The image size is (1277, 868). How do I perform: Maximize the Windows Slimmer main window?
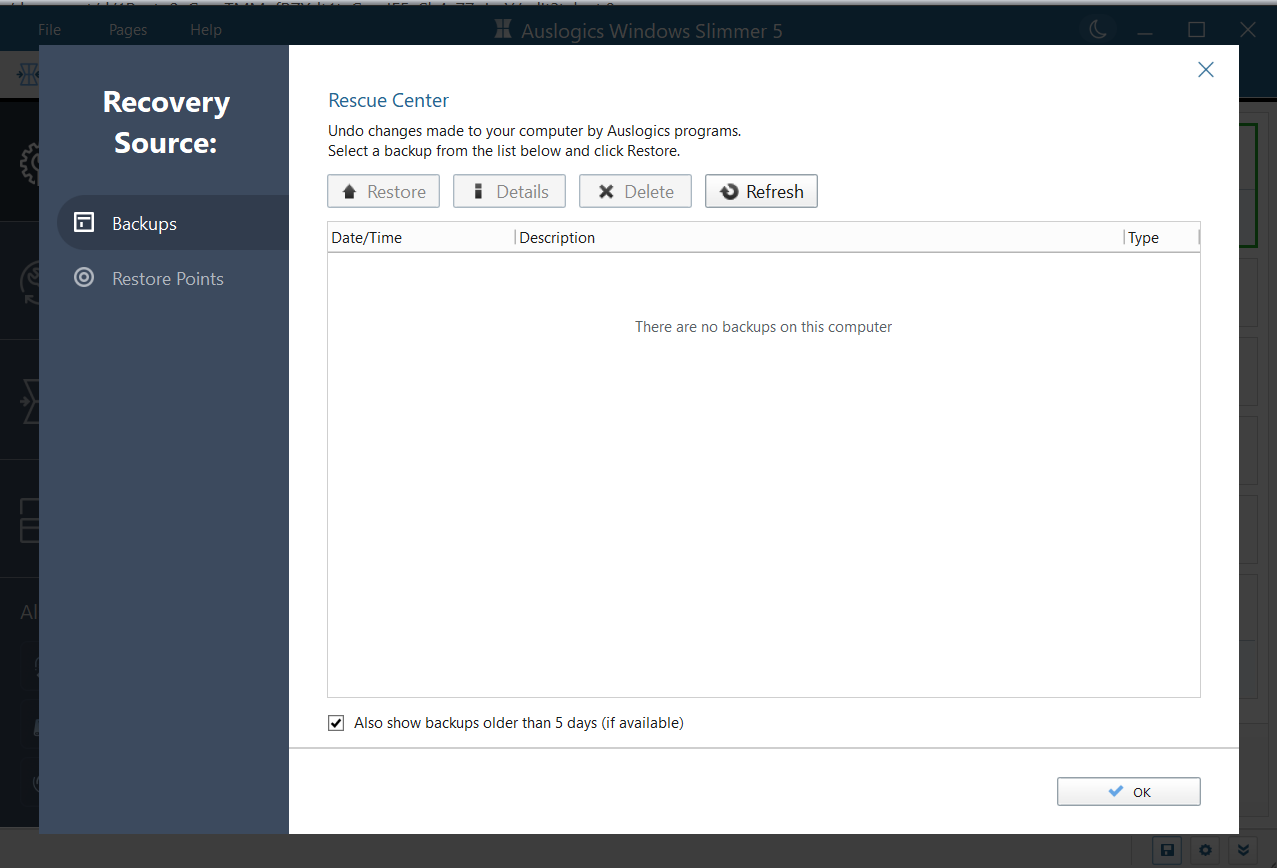(x=1197, y=30)
